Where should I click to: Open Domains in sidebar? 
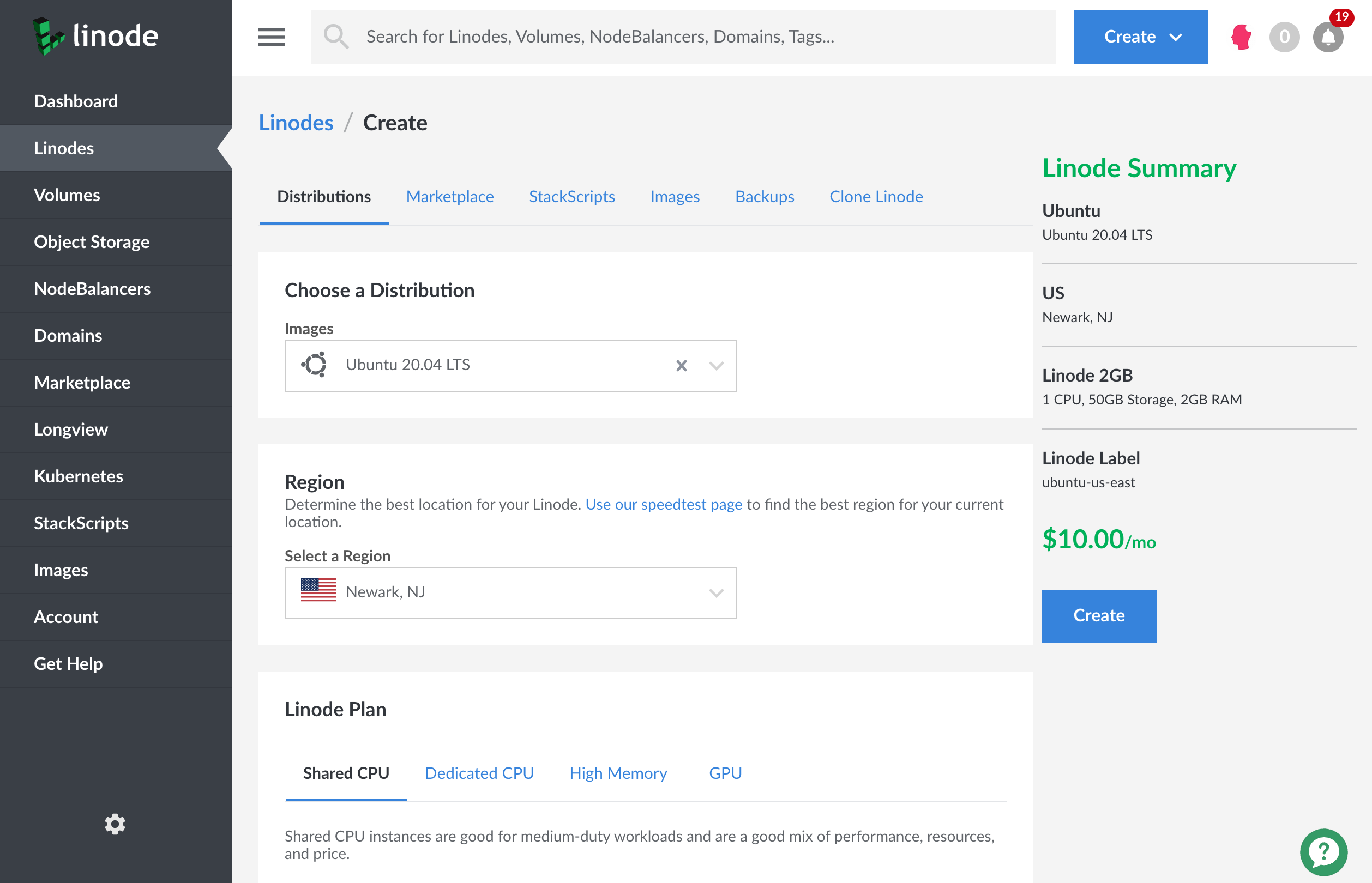point(116,335)
